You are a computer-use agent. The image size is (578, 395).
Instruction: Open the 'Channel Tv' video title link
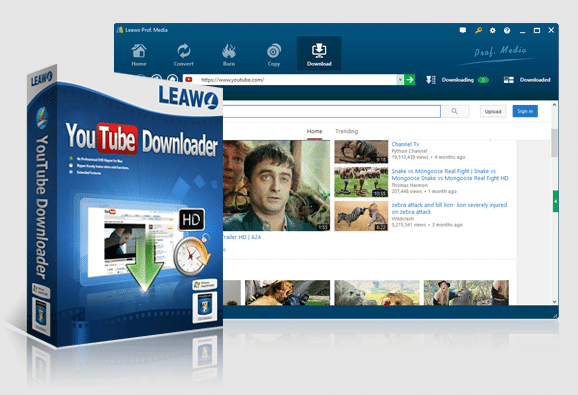[405, 144]
